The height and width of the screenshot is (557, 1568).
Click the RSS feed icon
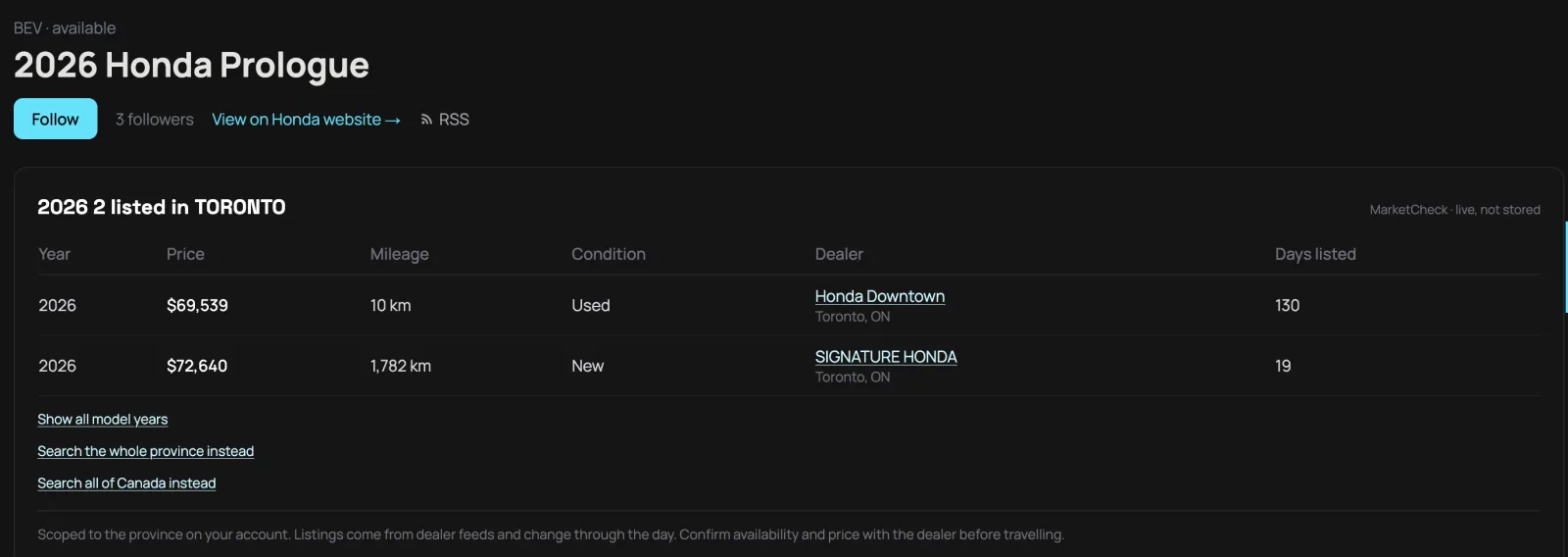point(426,120)
